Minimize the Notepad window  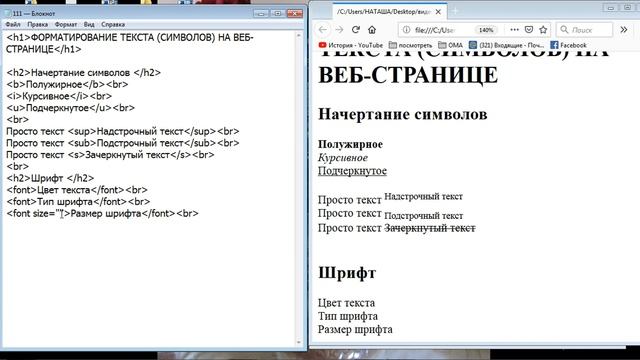261,13
